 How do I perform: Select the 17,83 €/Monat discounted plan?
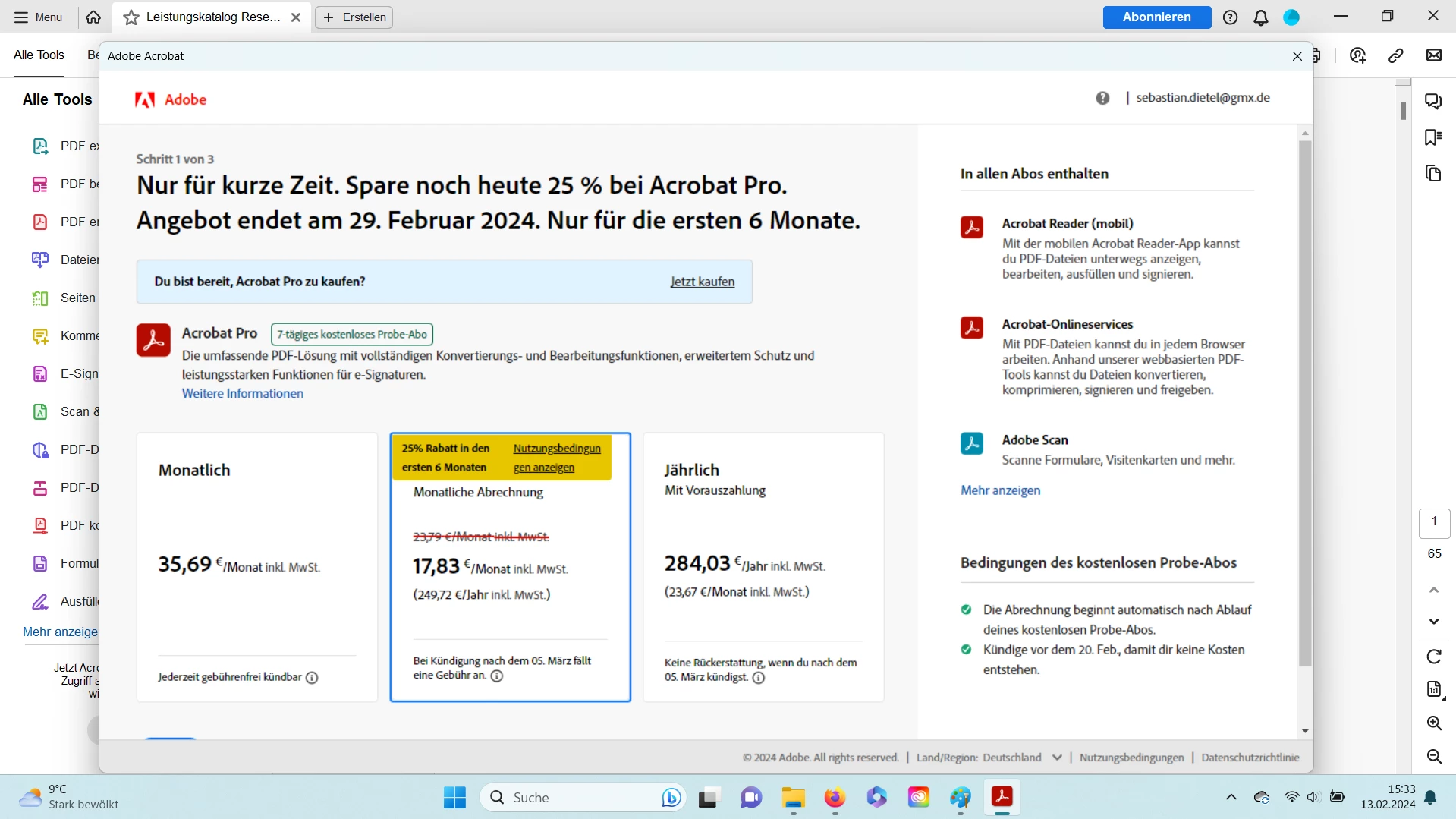pyautogui.click(x=510, y=567)
